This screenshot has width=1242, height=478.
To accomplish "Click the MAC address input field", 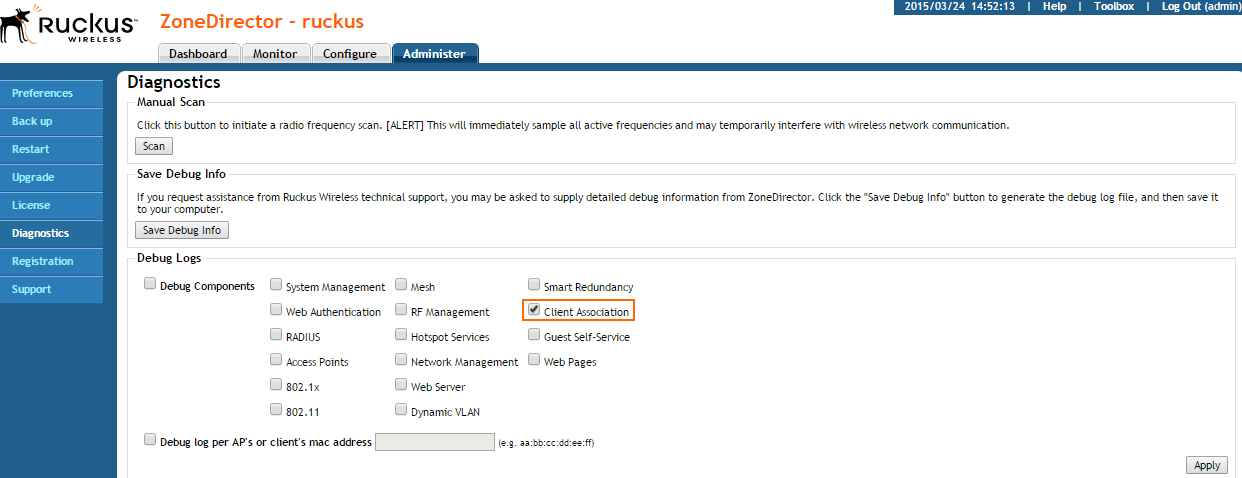I will point(435,442).
